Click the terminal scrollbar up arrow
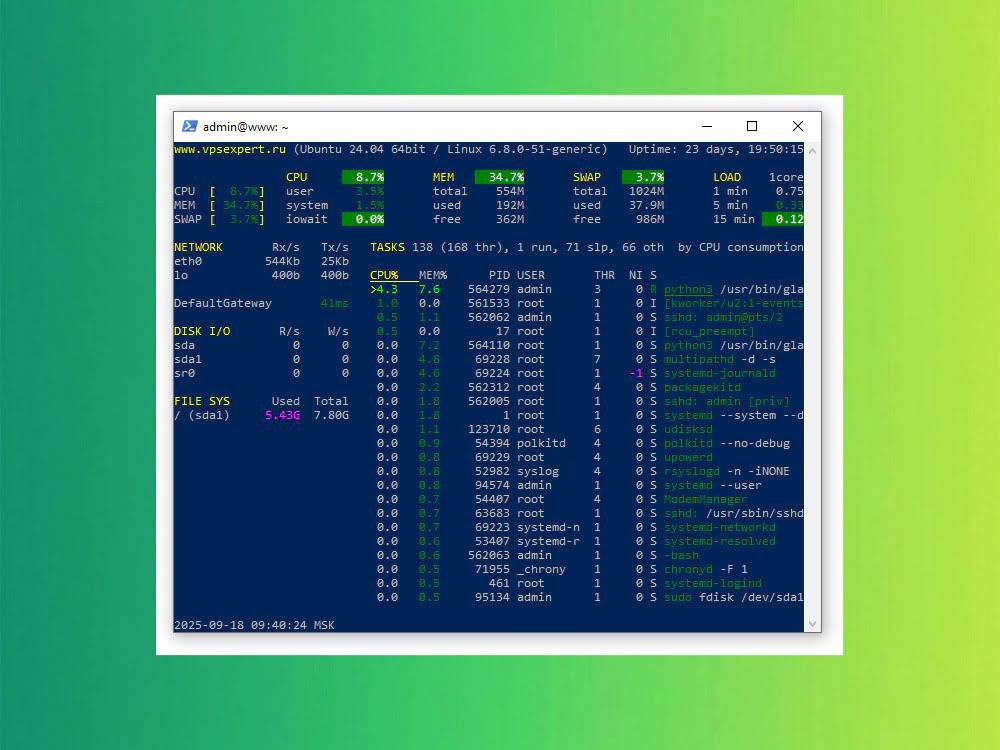 coord(812,151)
